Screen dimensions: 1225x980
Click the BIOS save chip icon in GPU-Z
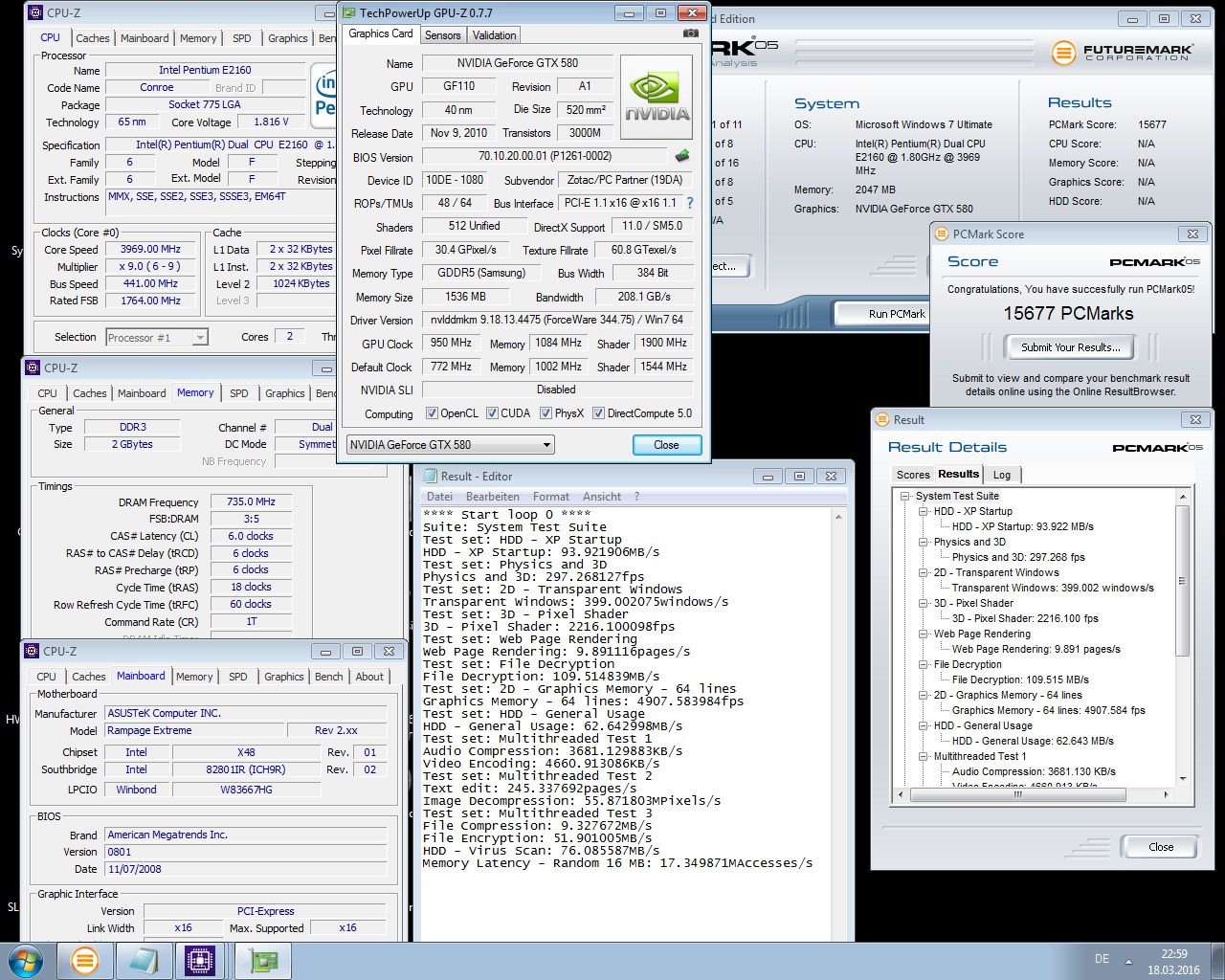681,156
